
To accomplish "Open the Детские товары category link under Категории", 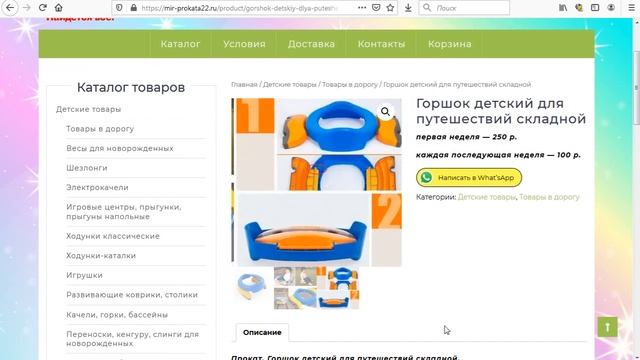I will pyautogui.click(x=487, y=197).
